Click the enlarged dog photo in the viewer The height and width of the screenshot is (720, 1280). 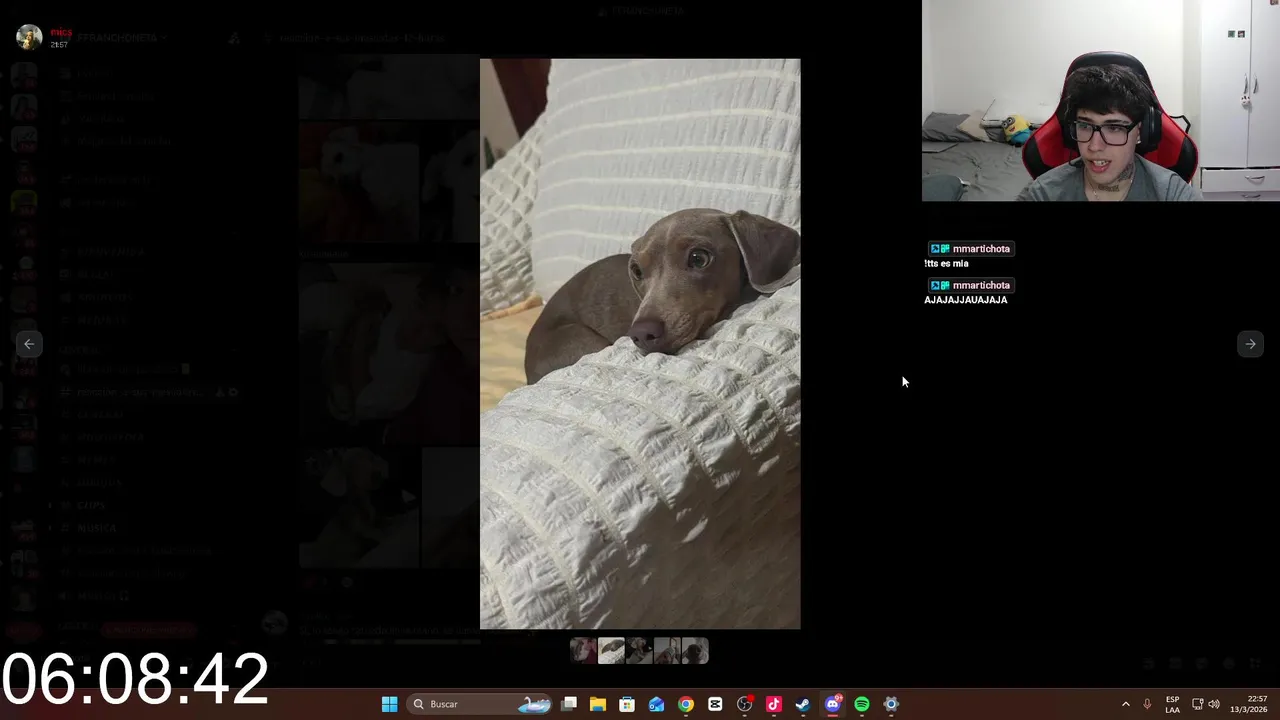click(x=640, y=344)
